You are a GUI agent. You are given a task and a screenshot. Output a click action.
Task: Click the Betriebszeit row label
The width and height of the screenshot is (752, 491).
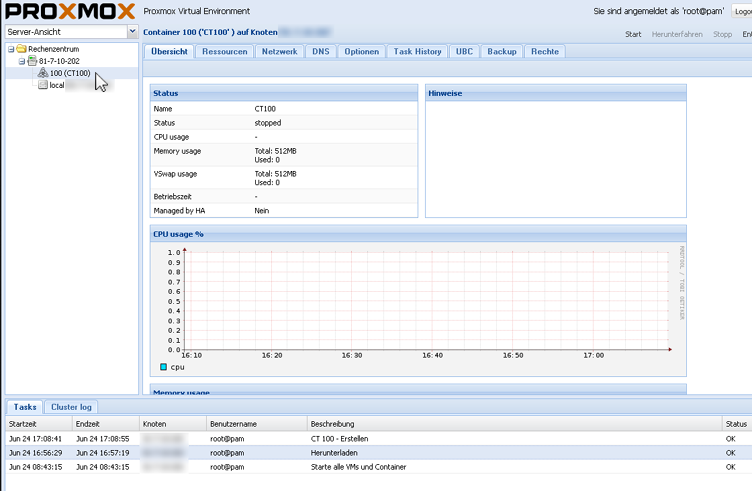coord(172,197)
